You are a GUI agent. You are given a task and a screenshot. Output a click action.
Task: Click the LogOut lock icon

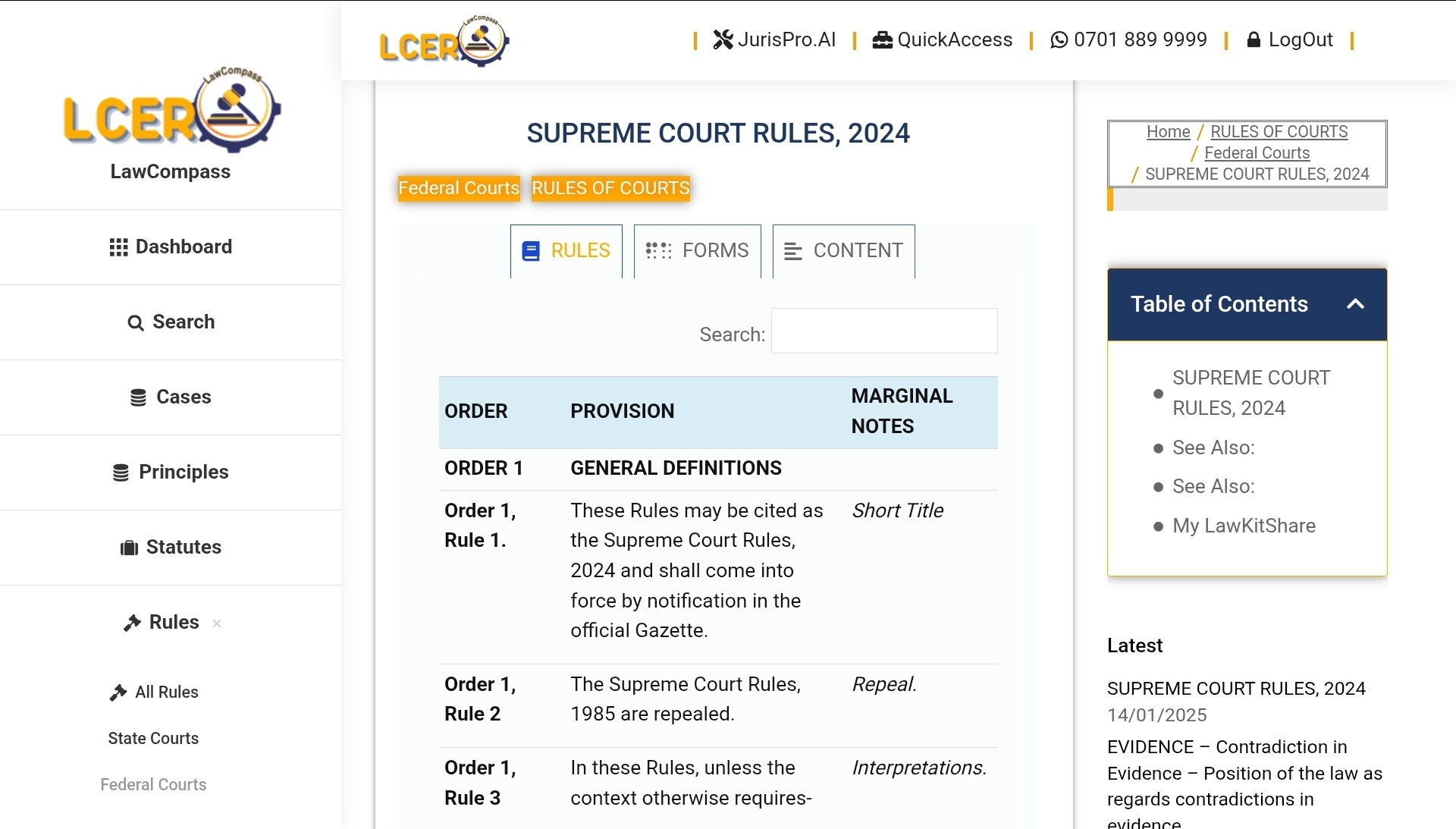coord(1254,39)
